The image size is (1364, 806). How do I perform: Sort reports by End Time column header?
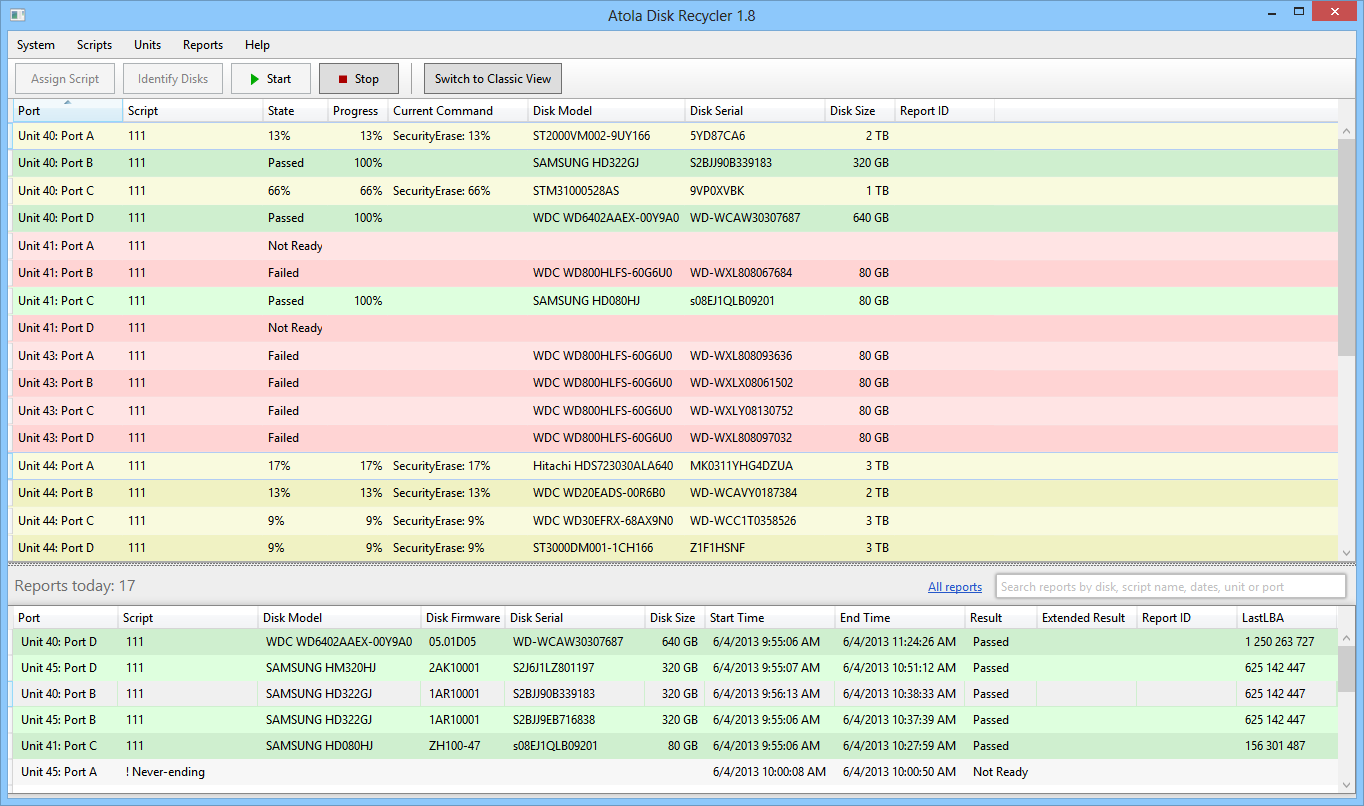pyautogui.click(x=899, y=618)
